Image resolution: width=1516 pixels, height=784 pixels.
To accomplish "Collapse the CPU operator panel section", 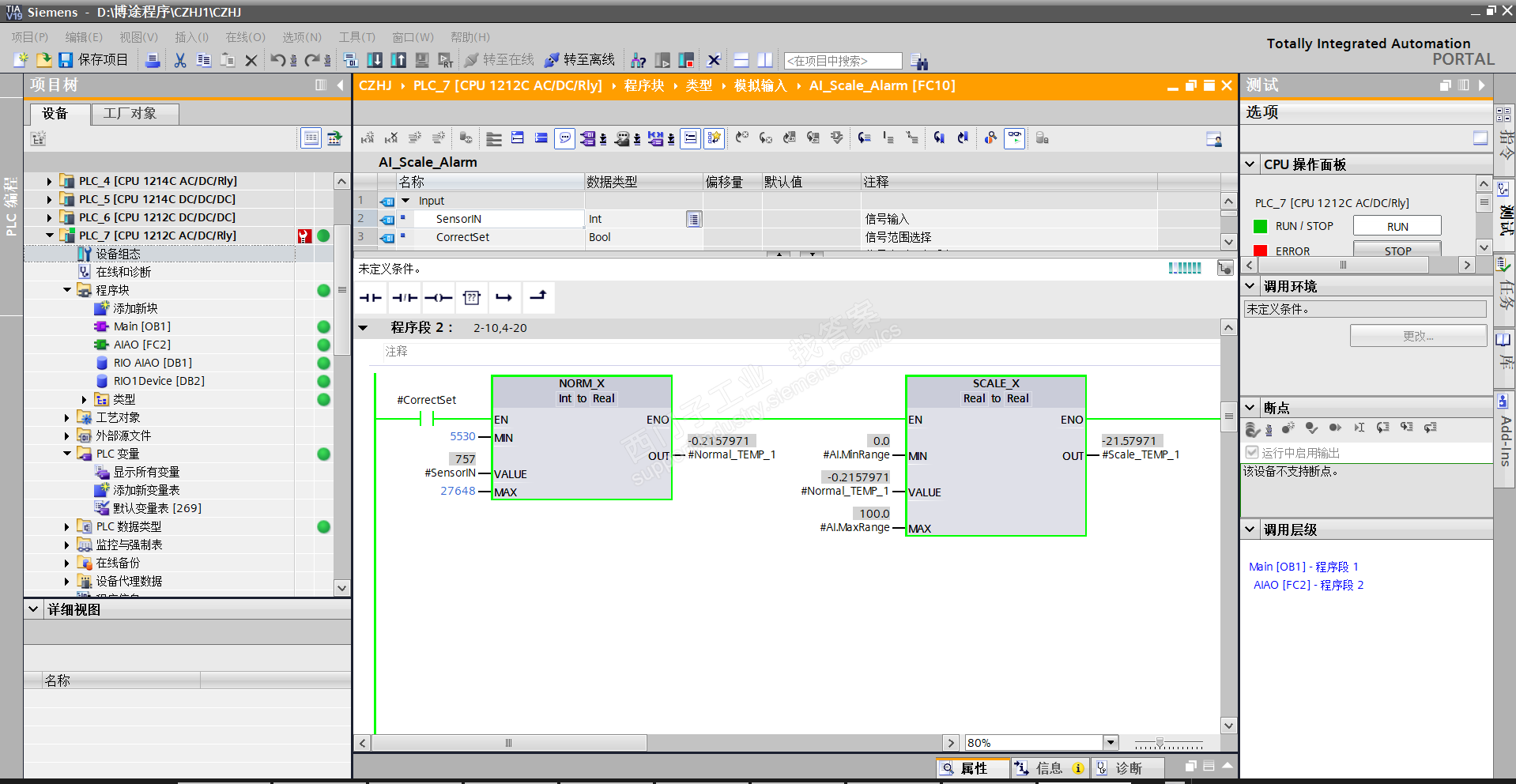I will pyautogui.click(x=1250, y=164).
